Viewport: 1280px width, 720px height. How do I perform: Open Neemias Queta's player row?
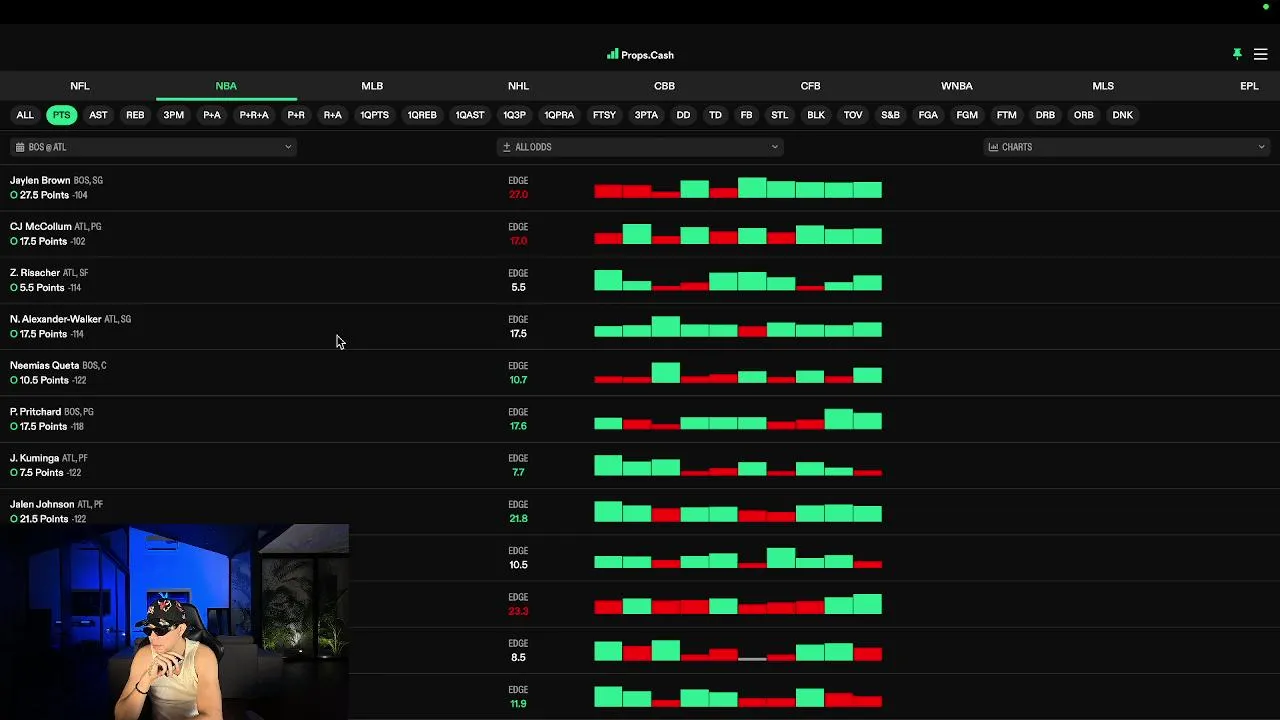coord(640,372)
